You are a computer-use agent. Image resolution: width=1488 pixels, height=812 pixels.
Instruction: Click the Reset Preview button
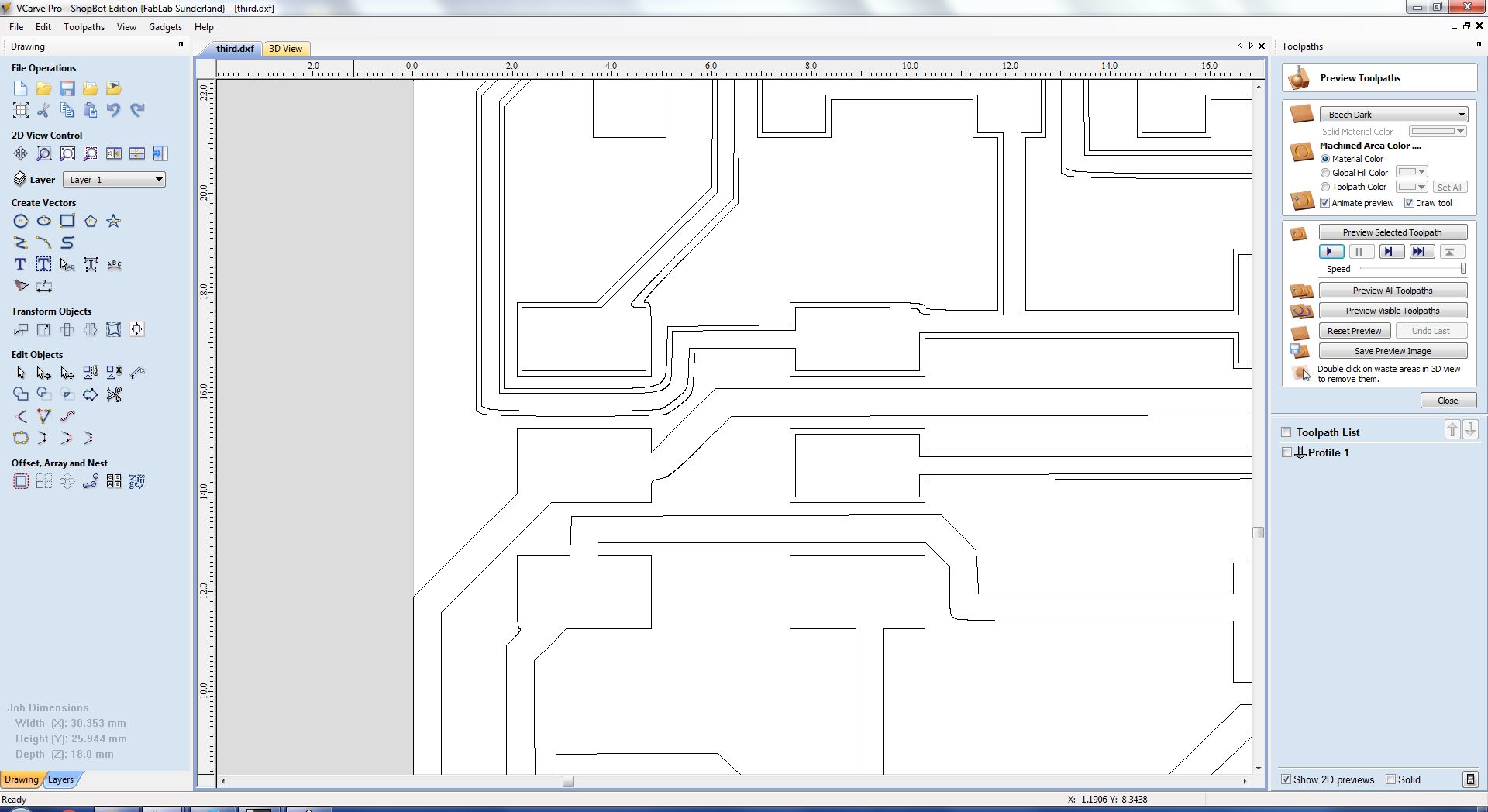coord(1354,331)
